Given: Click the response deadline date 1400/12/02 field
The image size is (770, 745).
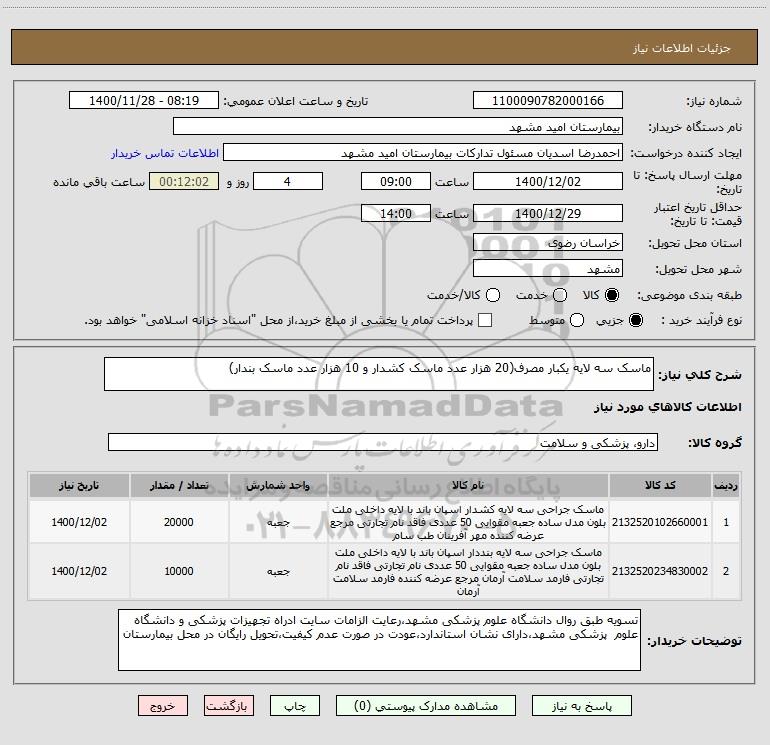Looking at the screenshot, I should [x=548, y=181].
